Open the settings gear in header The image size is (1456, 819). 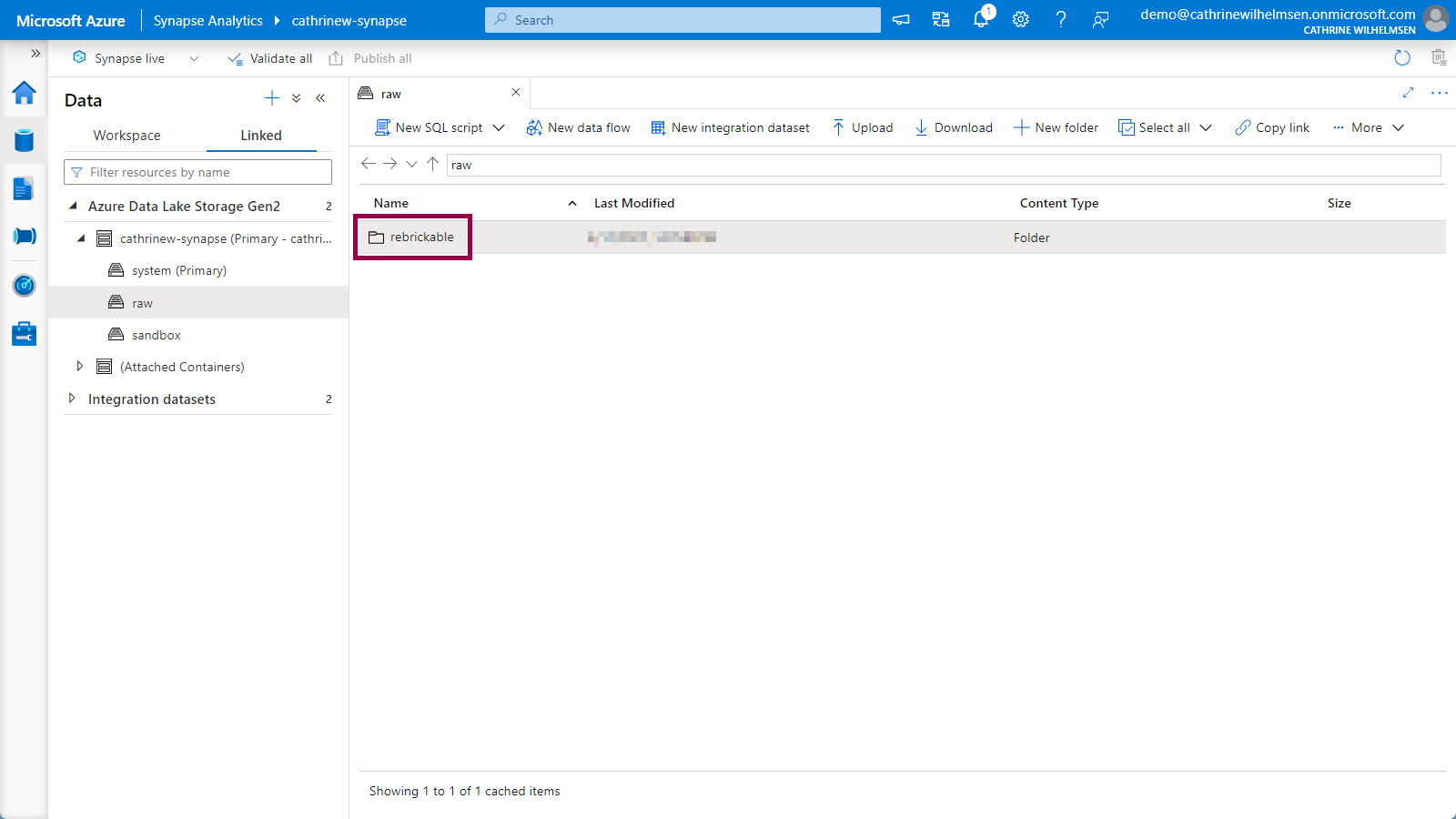pos(1021,20)
